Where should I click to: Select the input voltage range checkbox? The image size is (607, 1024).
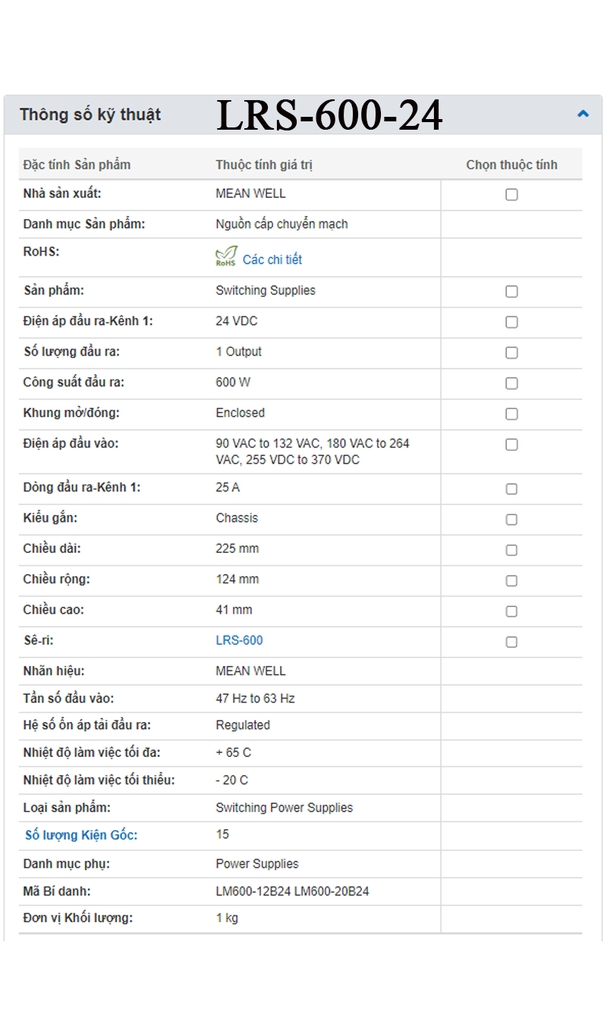[511, 444]
